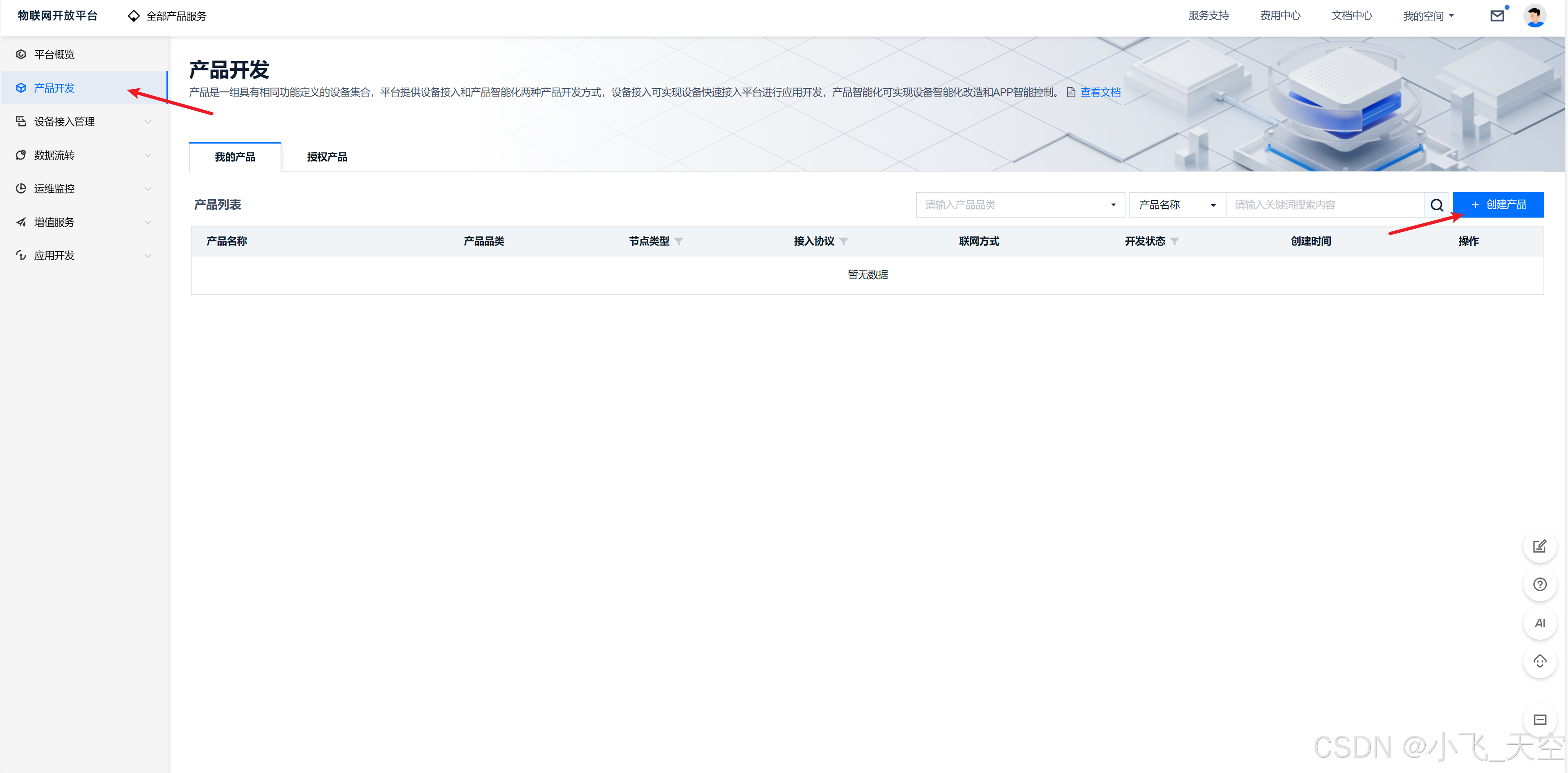1568x773 pixels.
Task: Select 平台概览 in the sidebar
Action: pos(54,55)
